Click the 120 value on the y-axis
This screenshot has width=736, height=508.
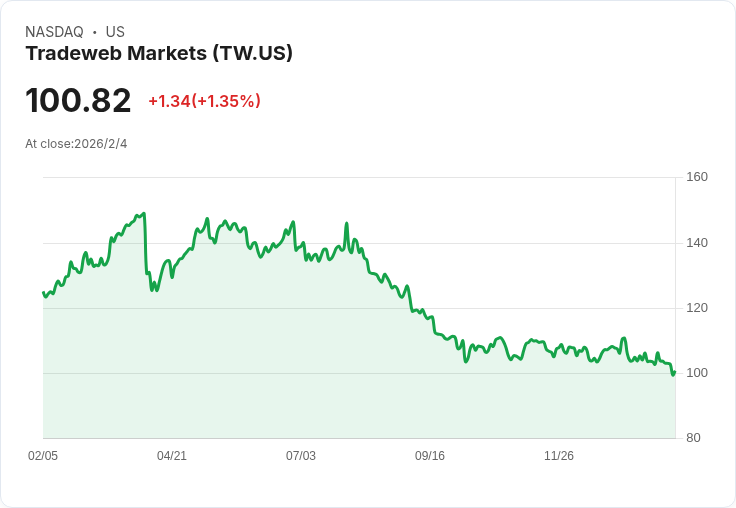pos(697,308)
